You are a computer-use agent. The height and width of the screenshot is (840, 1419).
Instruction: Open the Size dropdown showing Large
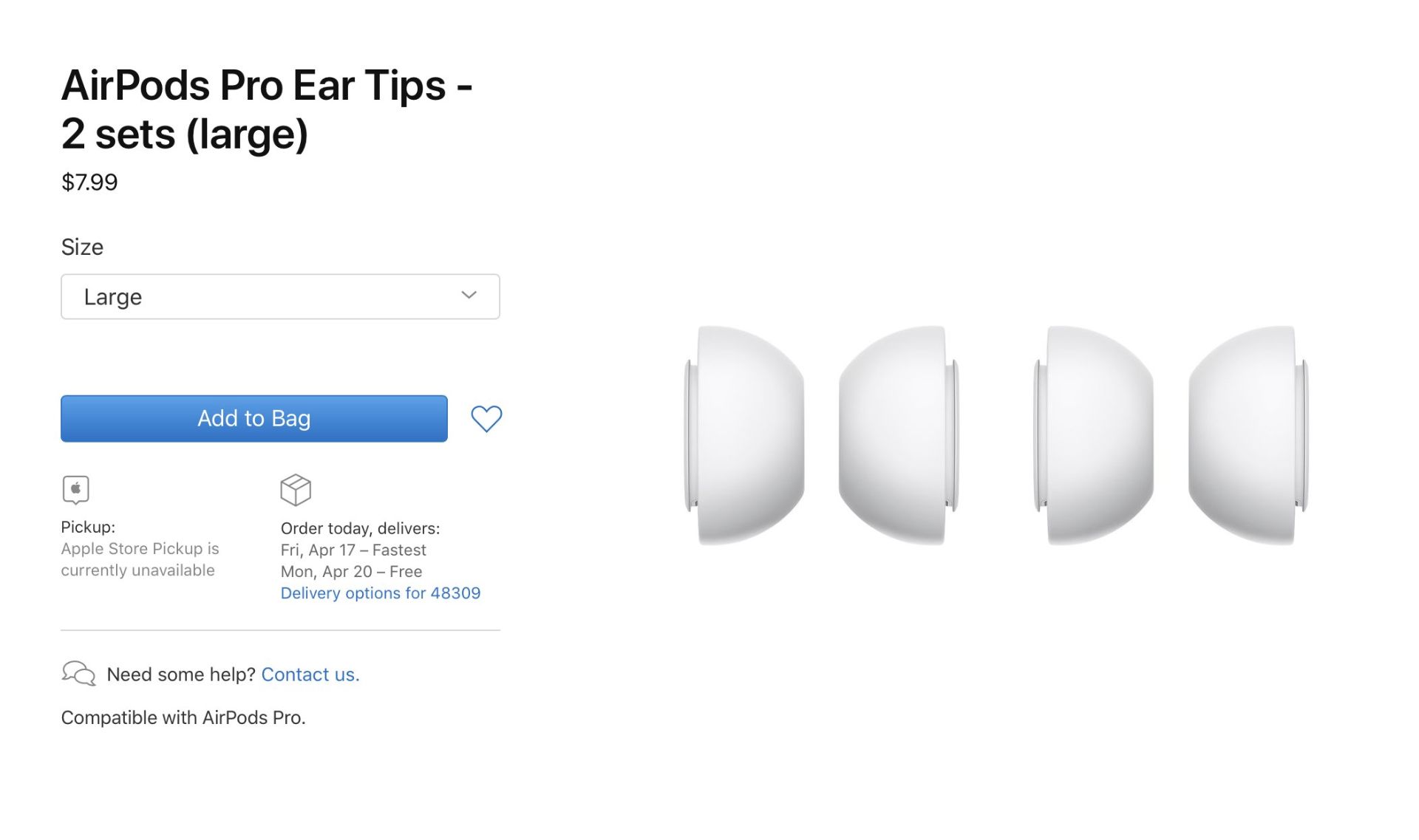pos(280,296)
